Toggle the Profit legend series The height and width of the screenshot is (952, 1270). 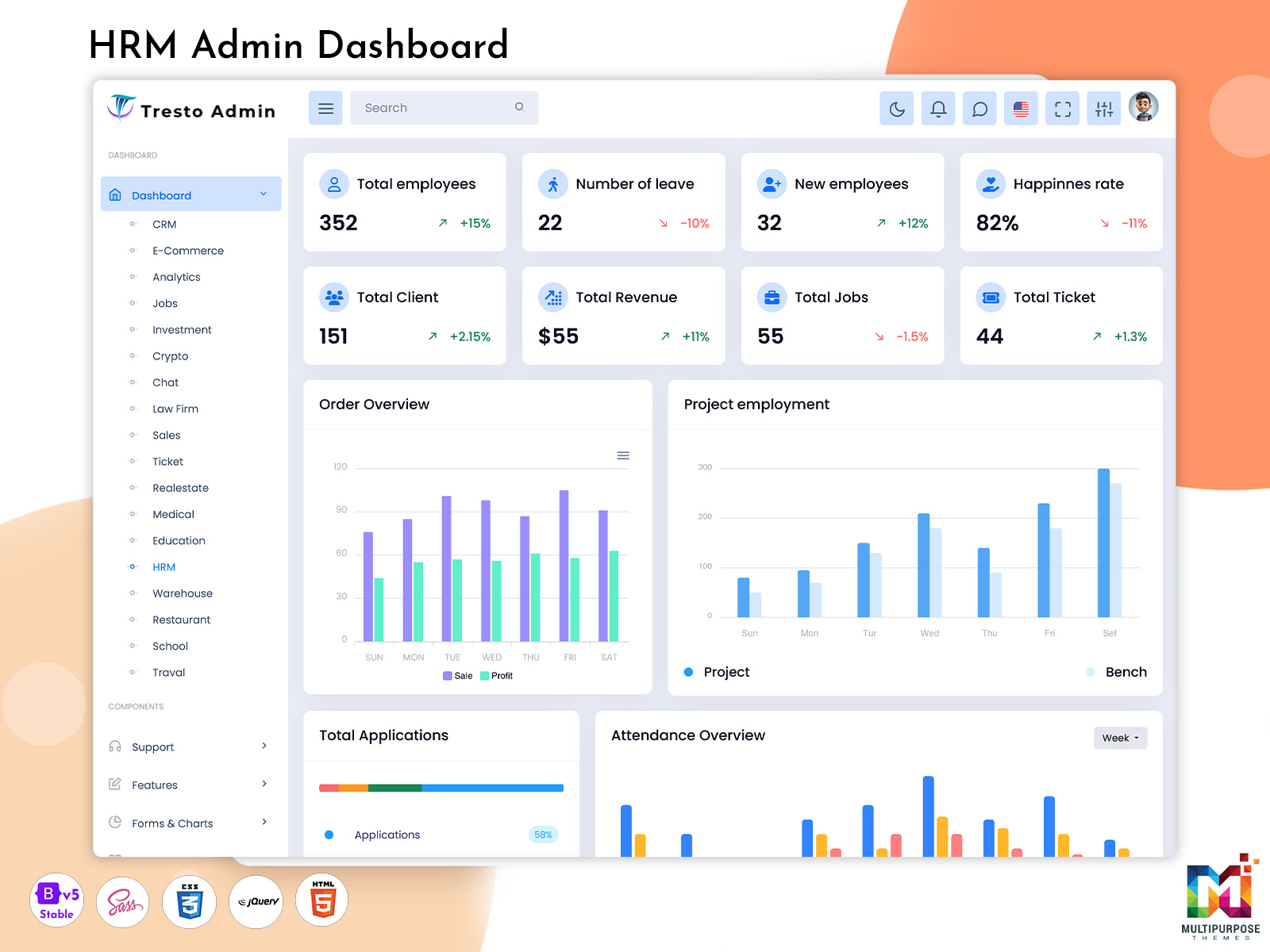497,676
